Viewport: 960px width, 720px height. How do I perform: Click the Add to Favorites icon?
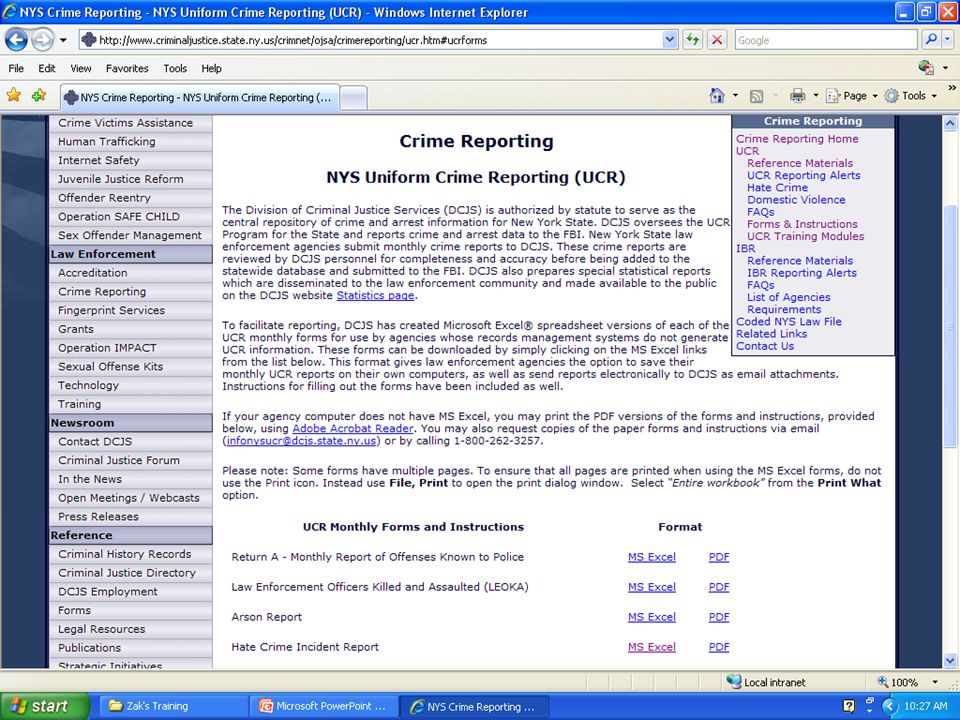point(39,96)
